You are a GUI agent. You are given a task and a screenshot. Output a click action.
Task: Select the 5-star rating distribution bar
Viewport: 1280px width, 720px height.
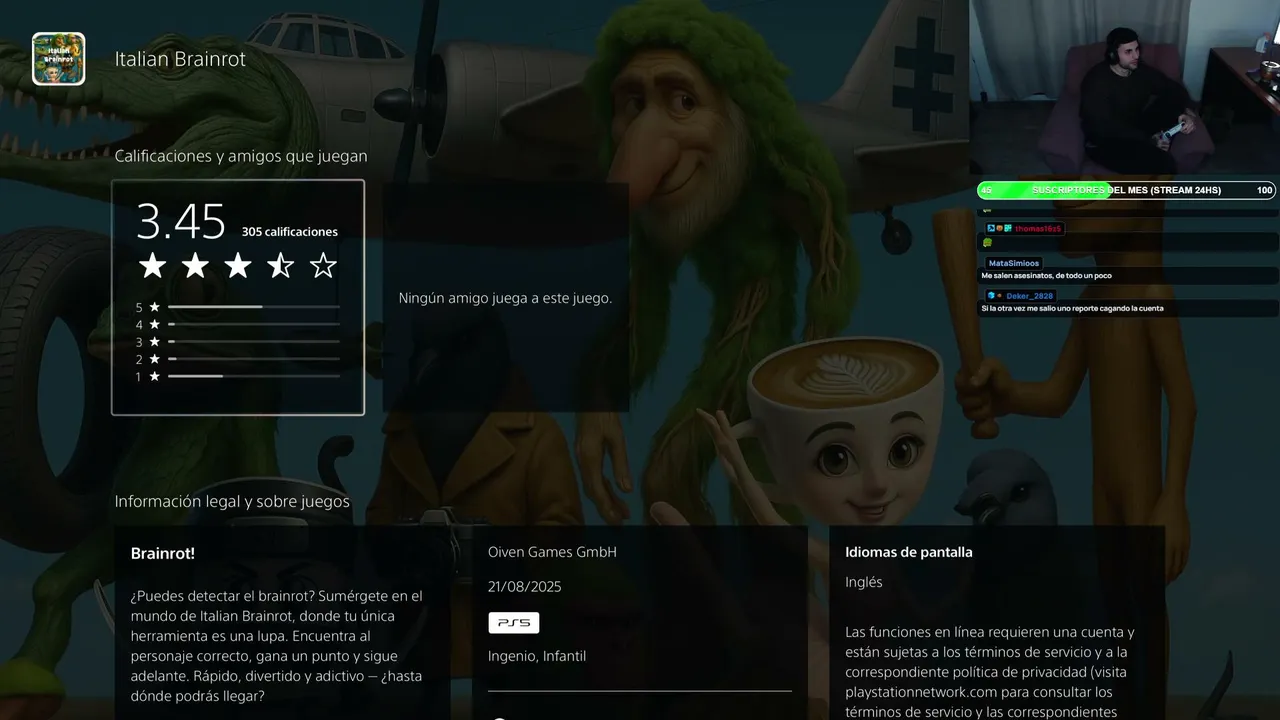(254, 307)
